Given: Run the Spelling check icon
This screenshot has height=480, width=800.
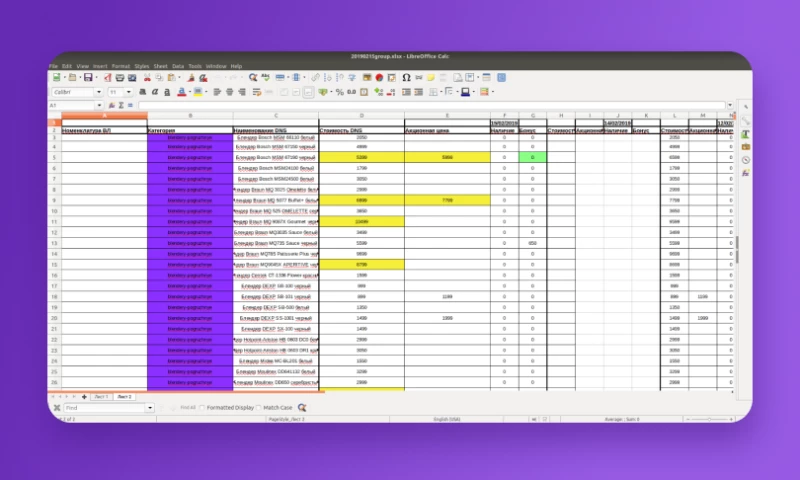Looking at the screenshot, I should click(x=265, y=78).
